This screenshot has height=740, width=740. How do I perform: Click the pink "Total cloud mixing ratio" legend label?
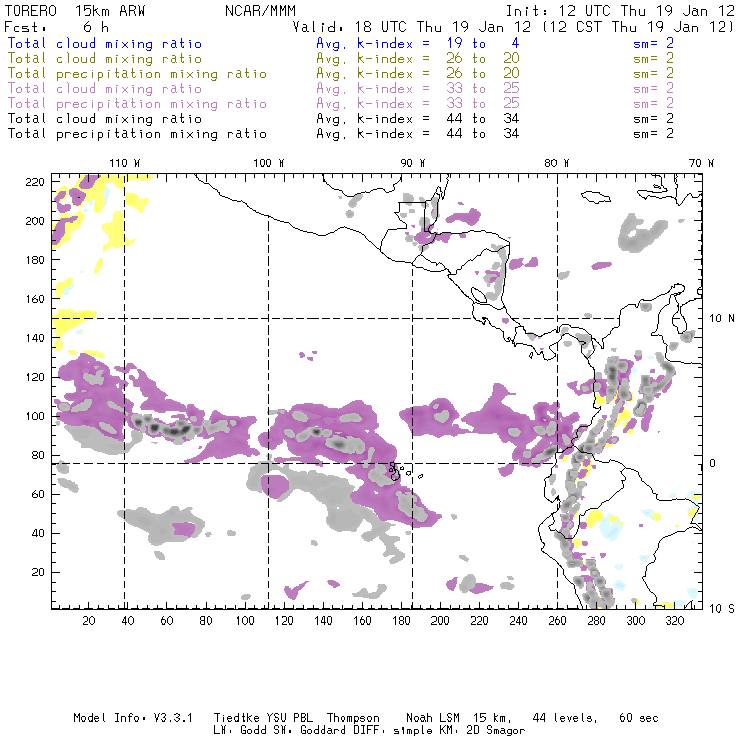(x=104, y=89)
